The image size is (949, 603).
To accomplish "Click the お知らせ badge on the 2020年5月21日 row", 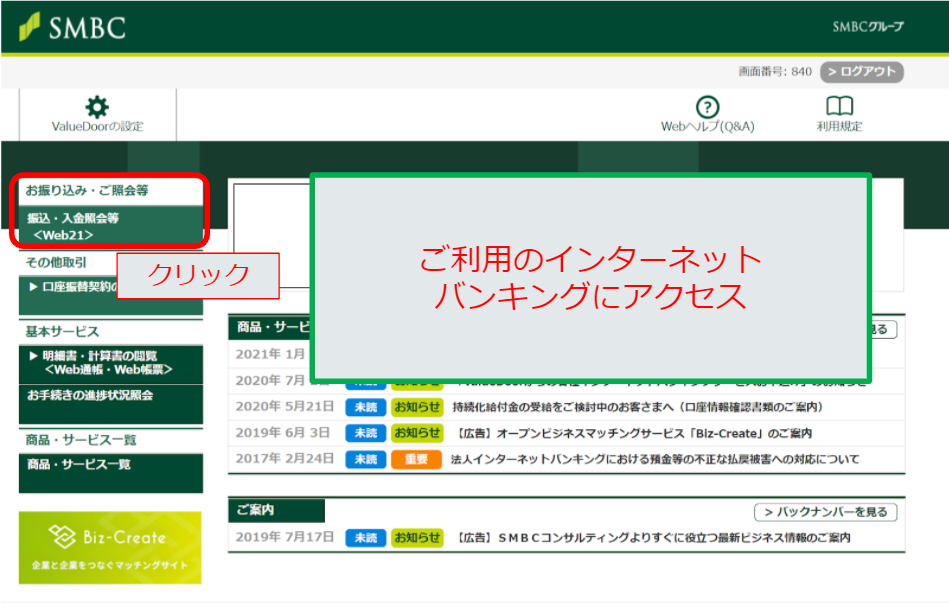I will coord(417,407).
